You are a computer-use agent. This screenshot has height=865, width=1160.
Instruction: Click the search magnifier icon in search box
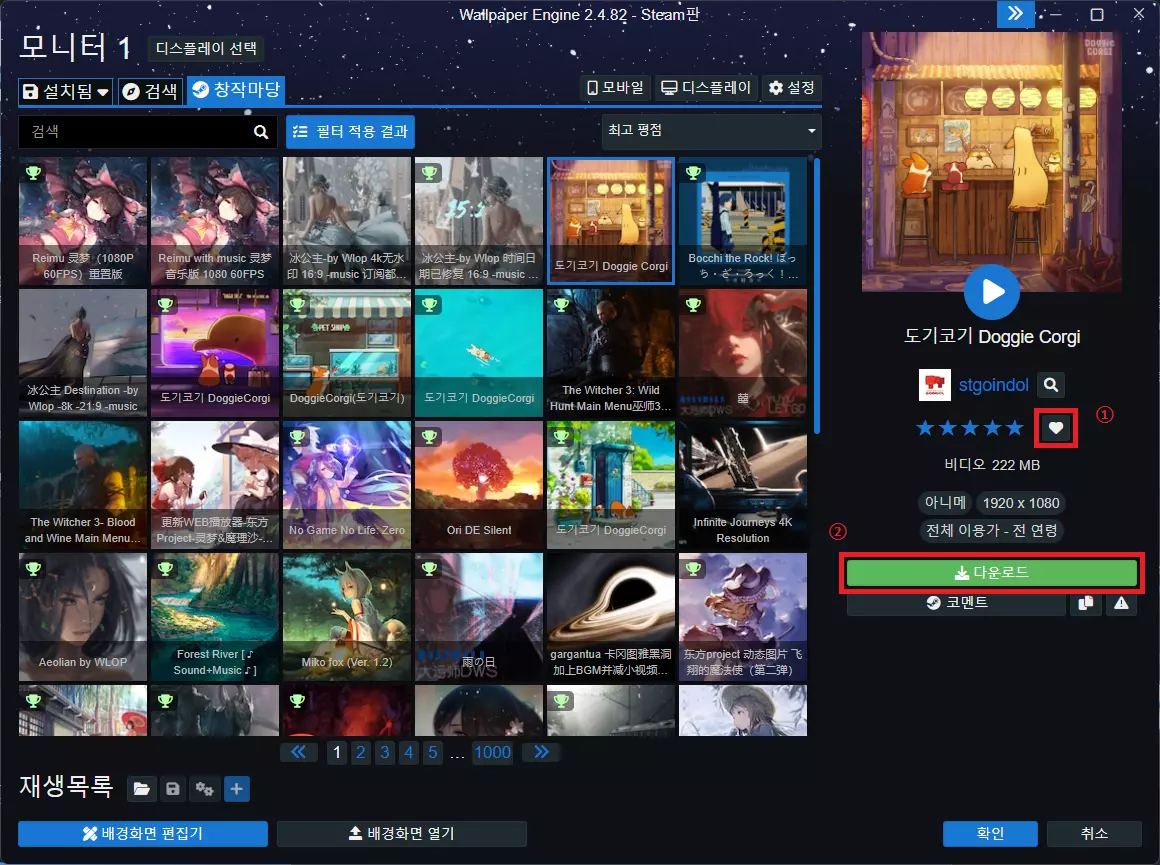point(260,132)
